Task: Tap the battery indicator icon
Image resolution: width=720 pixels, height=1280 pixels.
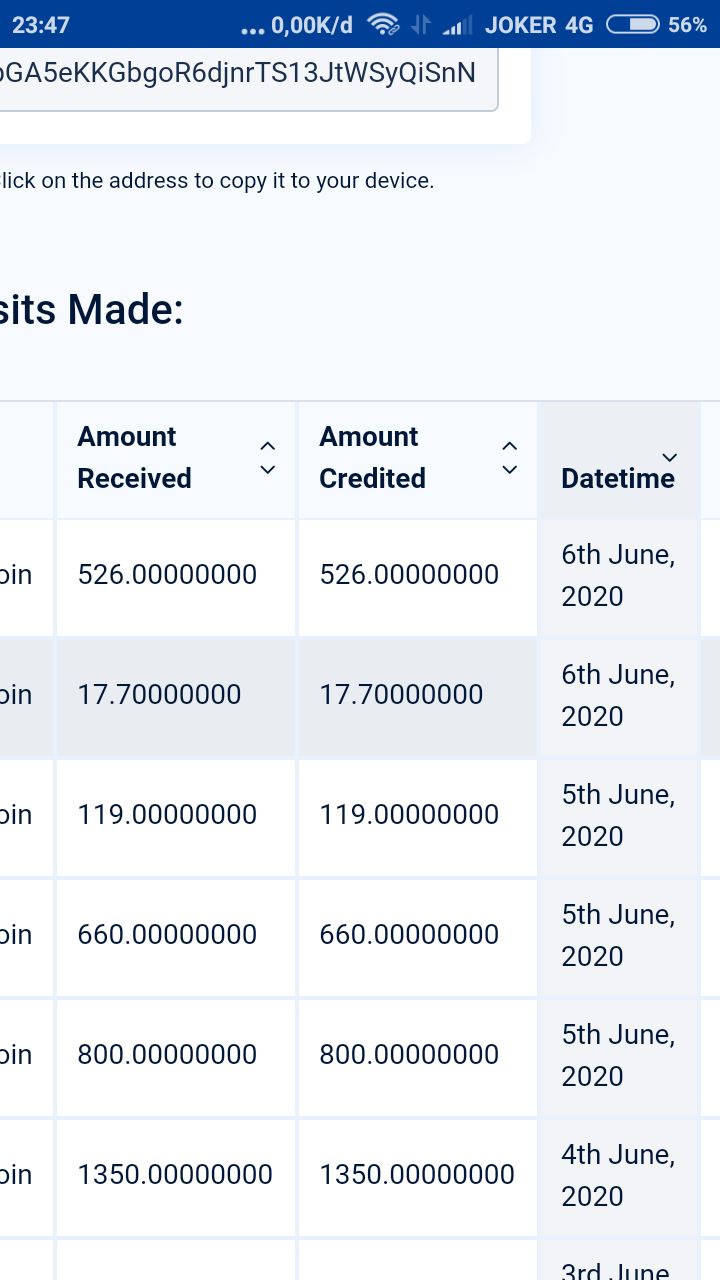Action: click(633, 25)
